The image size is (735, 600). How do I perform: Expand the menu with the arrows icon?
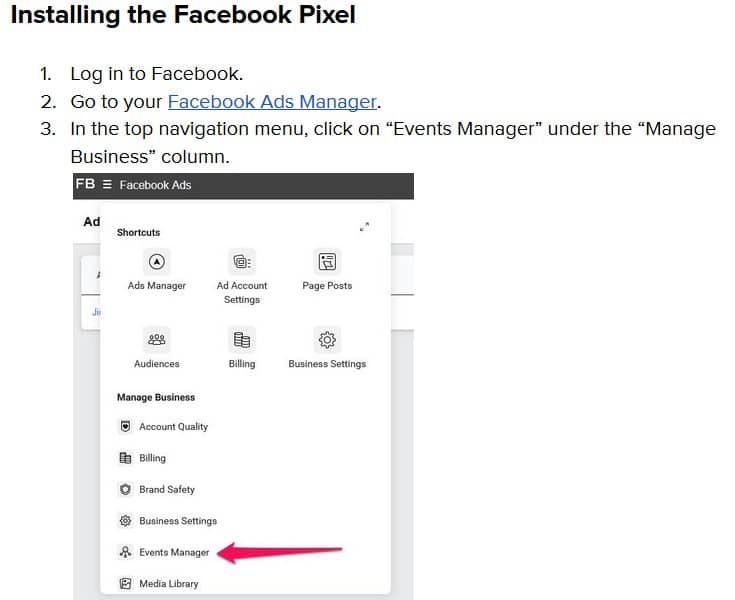(364, 227)
